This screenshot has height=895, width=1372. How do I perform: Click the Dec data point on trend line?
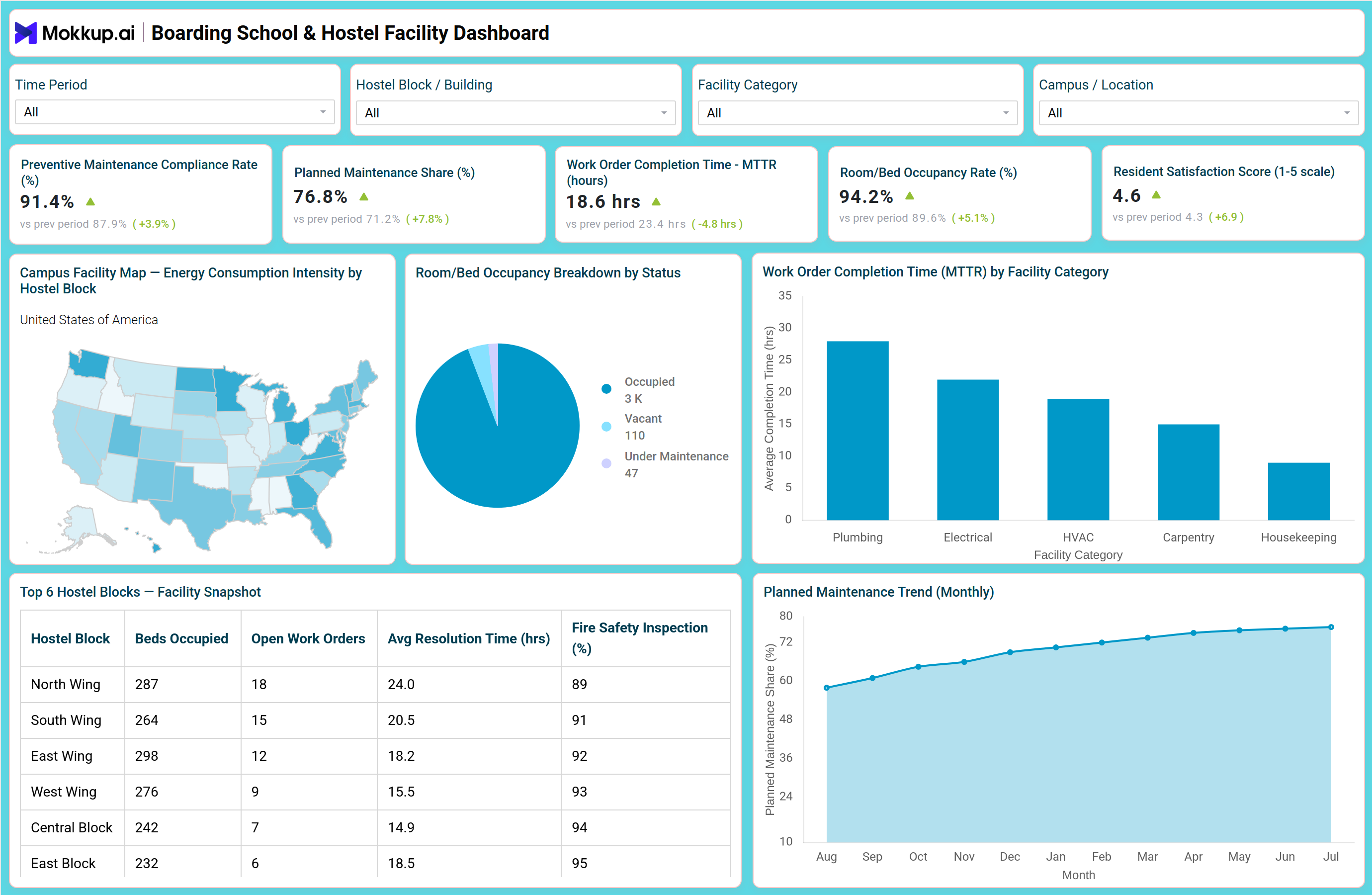(x=1010, y=652)
